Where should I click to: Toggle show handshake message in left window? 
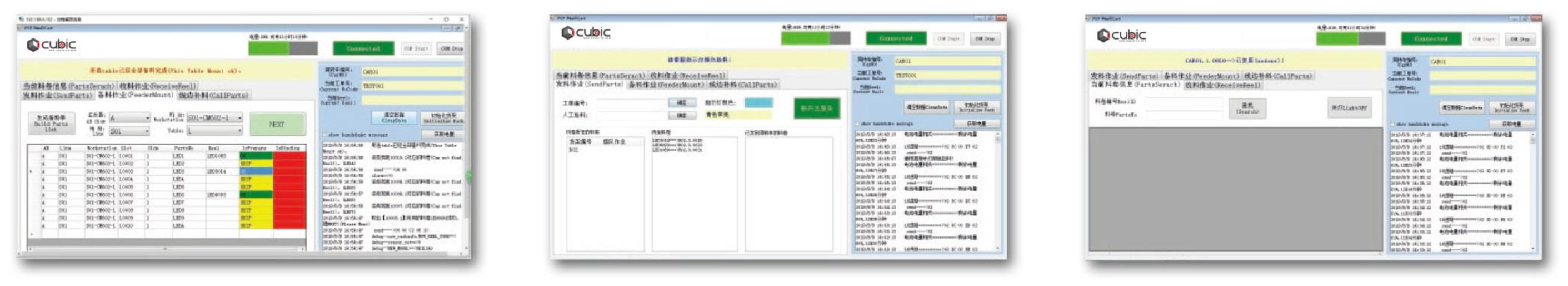(x=324, y=135)
